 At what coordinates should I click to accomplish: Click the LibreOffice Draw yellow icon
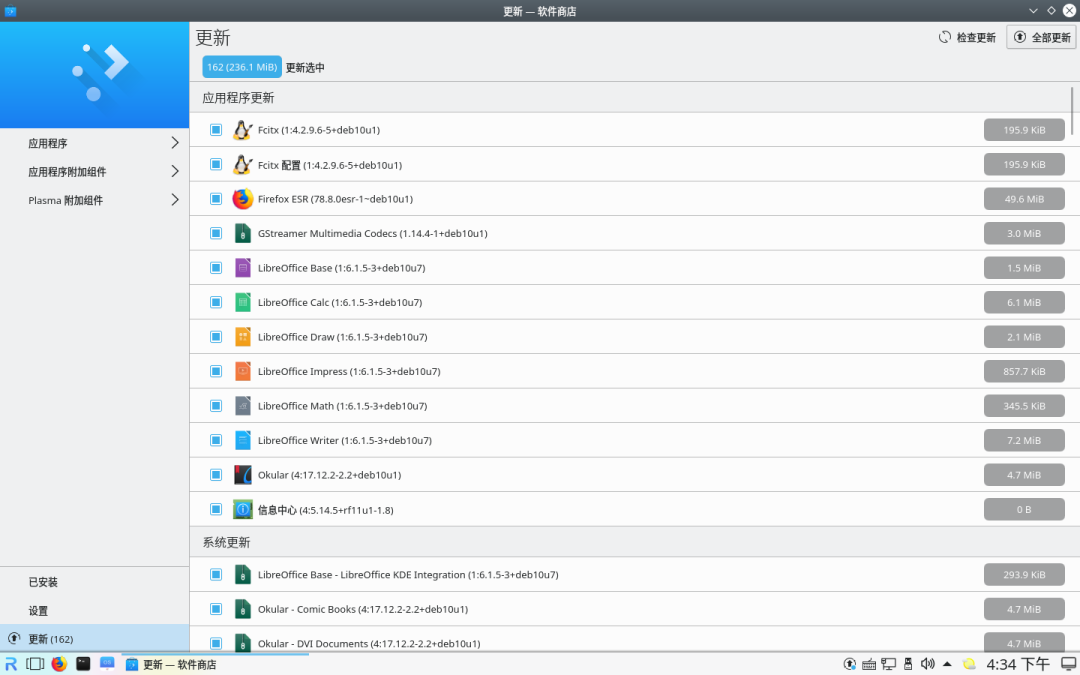pyautogui.click(x=242, y=337)
